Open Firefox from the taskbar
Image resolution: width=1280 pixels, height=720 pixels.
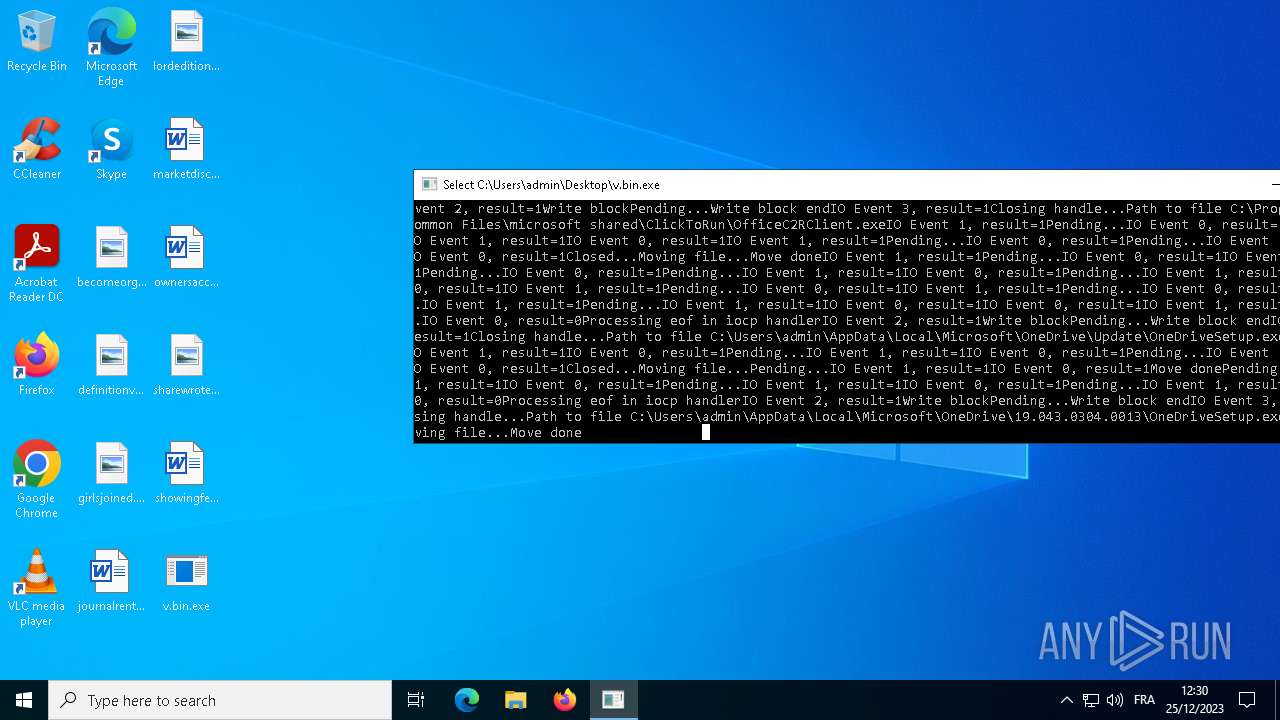pyautogui.click(x=565, y=700)
